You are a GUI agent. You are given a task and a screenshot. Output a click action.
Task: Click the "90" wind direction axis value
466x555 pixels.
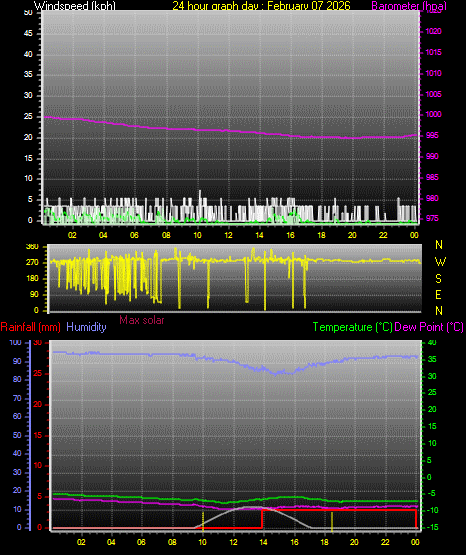point(34,294)
